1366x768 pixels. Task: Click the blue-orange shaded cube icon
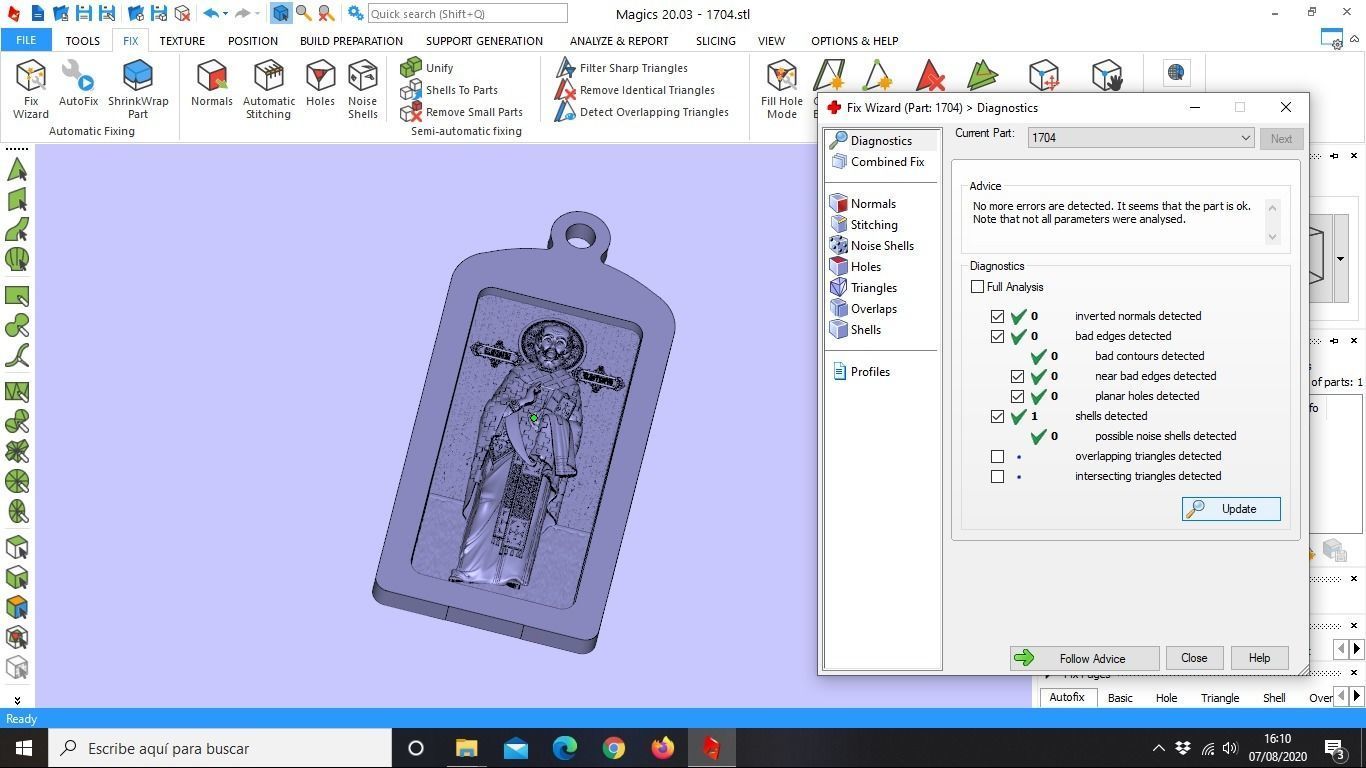(x=17, y=607)
